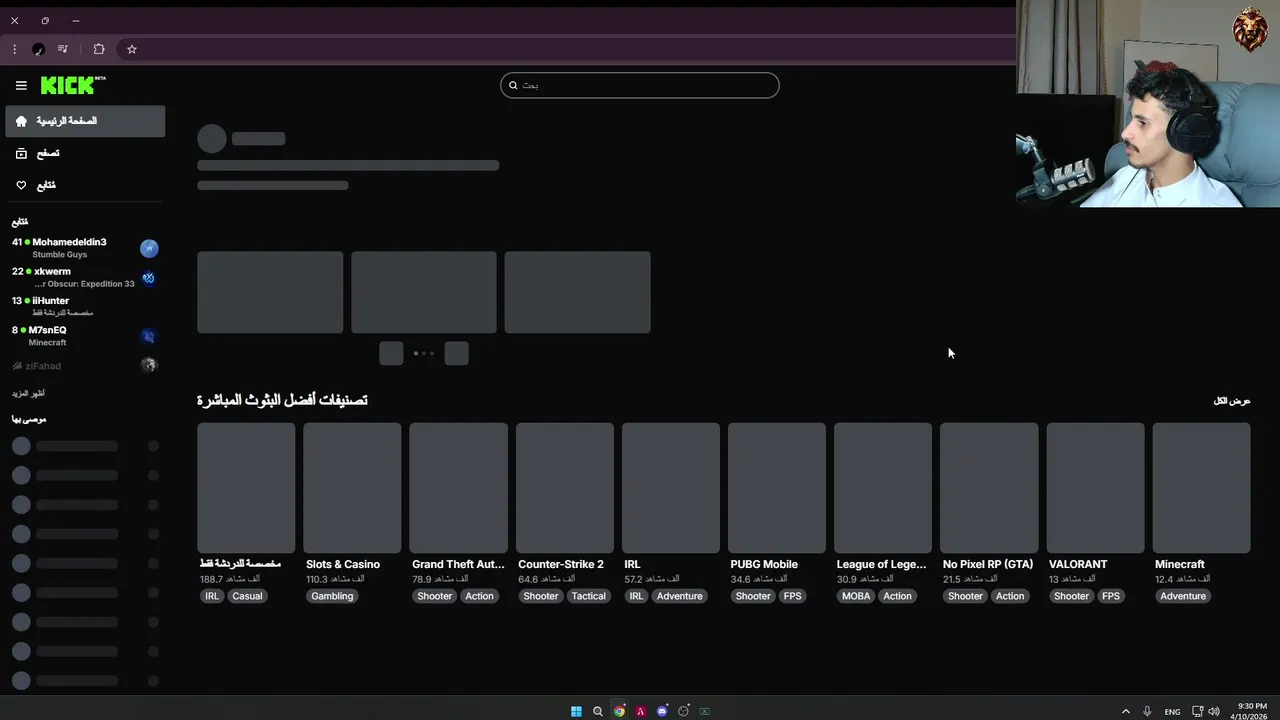
Task: Click FPS tag under VALORANT
Action: [1111, 596]
